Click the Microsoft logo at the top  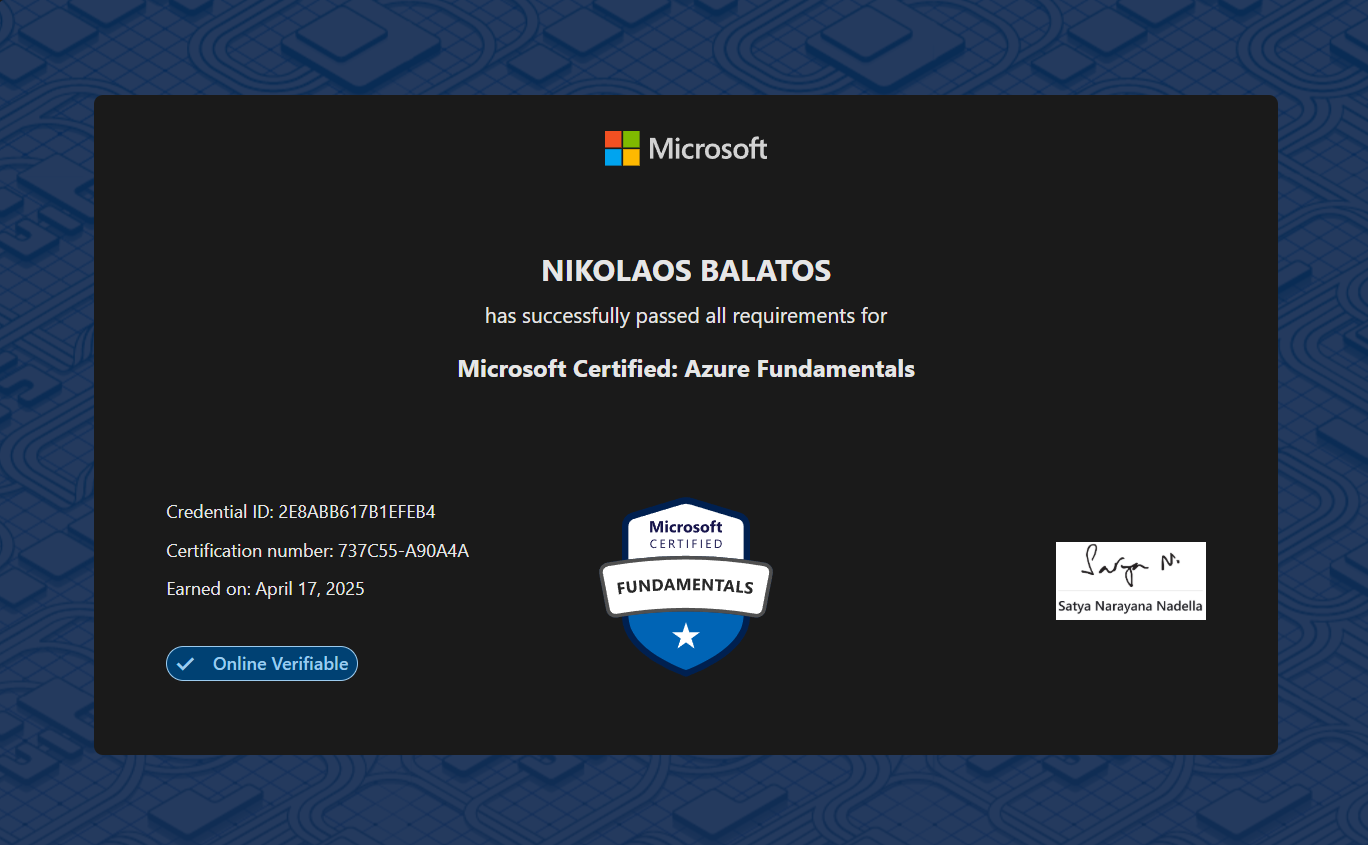point(685,147)
